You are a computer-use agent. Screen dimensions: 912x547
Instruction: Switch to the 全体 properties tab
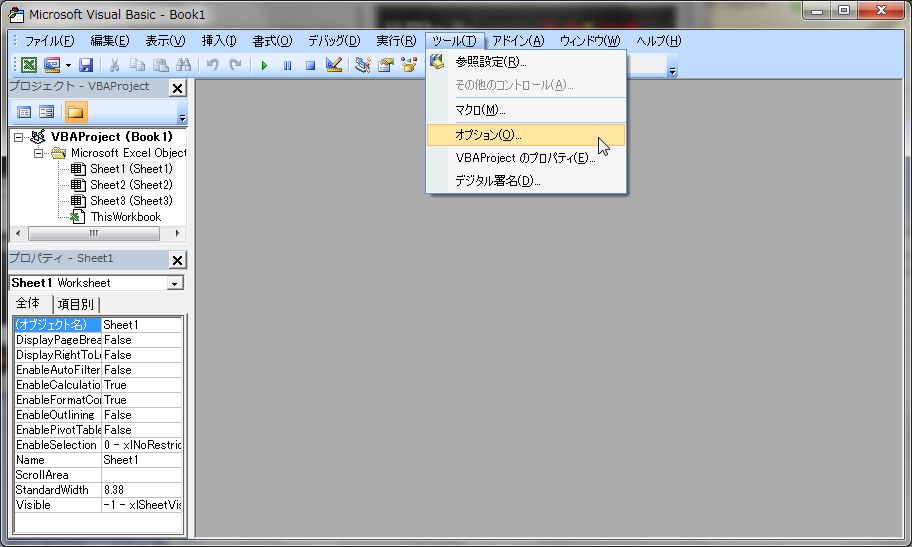pos(28,303)
